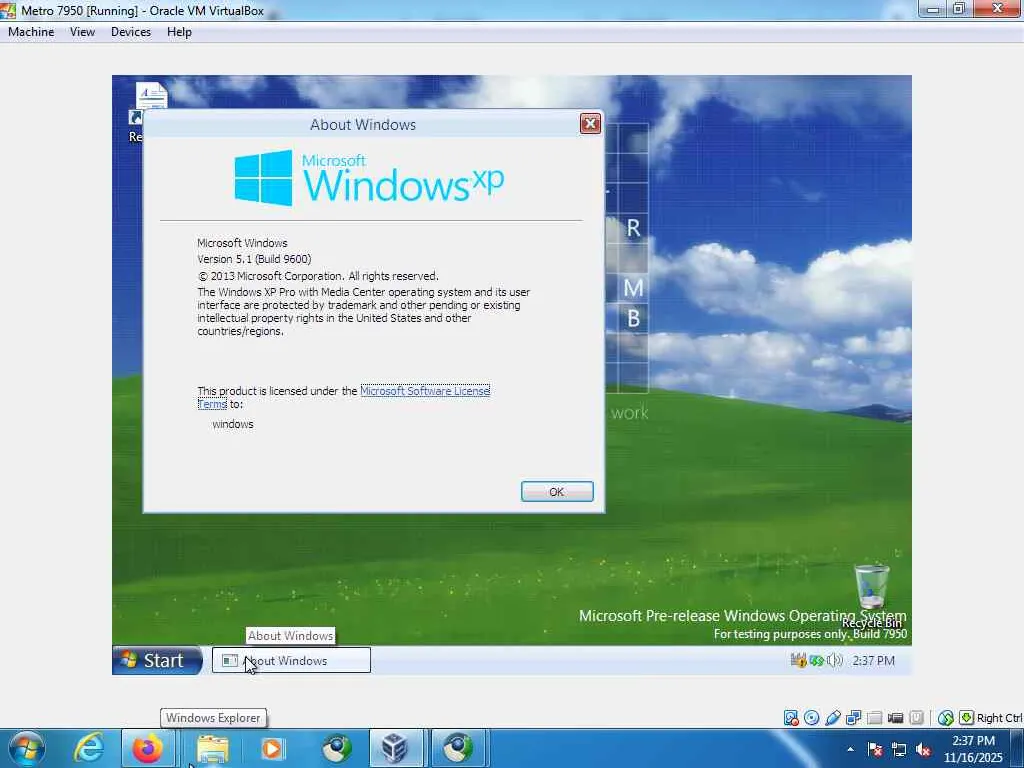Click the VirtualBox network adapters indicator

coord(854,718)
